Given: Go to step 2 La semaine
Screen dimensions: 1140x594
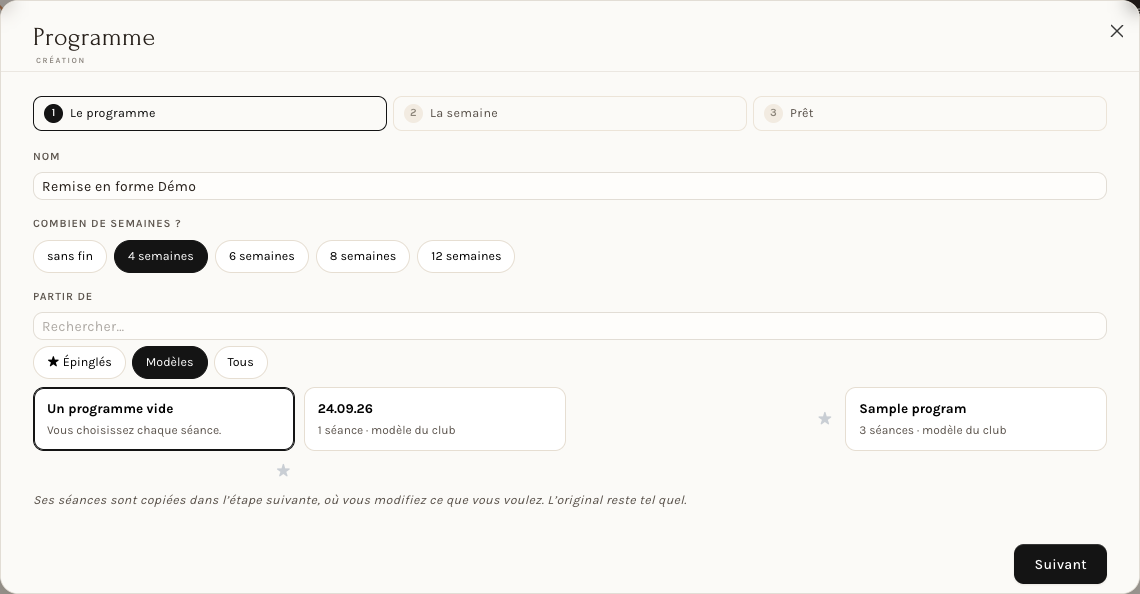Looking at the screenshot, I should pos(570,113).
